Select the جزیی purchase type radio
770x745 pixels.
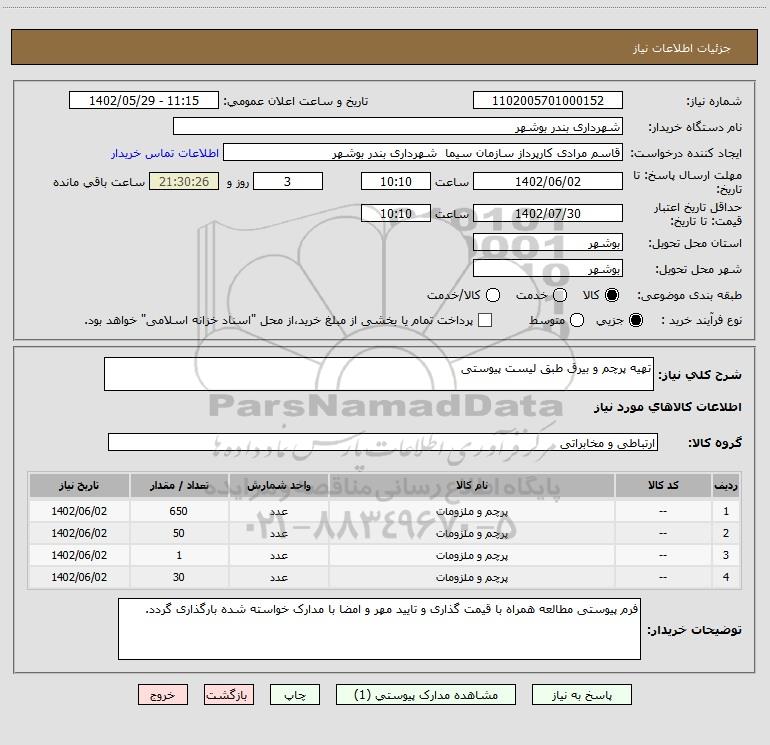[636, 320]
